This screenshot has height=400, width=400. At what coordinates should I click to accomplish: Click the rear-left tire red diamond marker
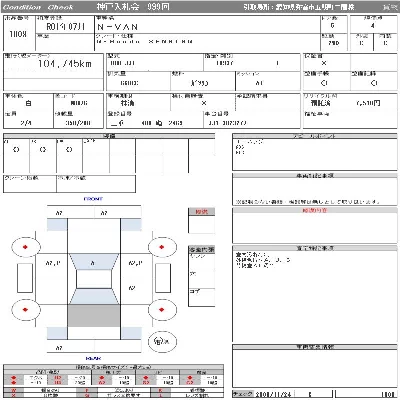[x=25, y=310]
